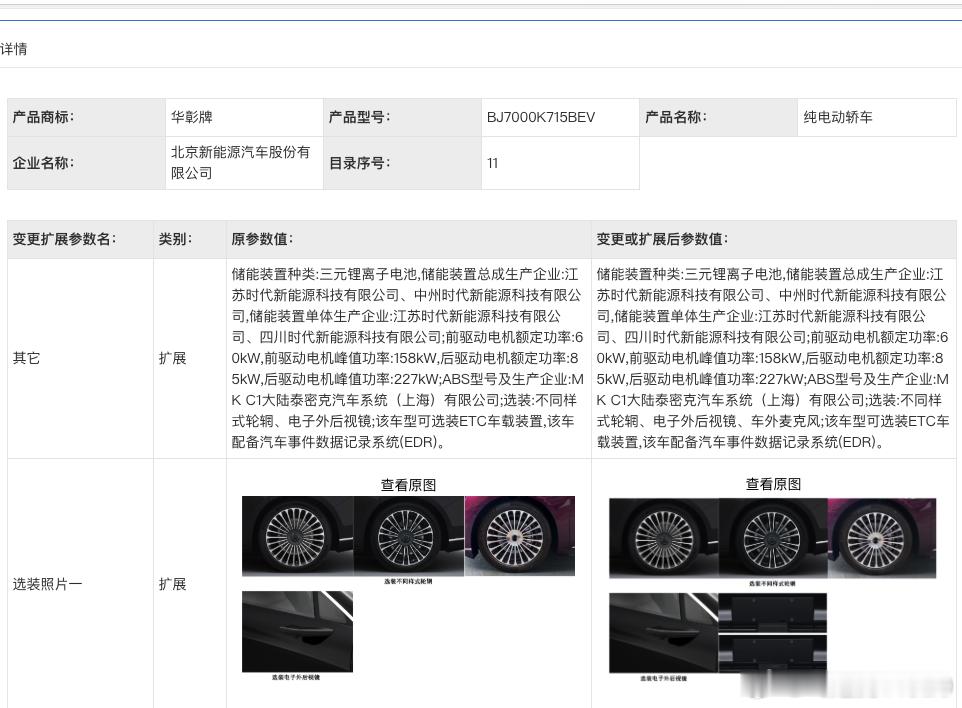Select the 选装照片一 row name cell

point(80,583)
